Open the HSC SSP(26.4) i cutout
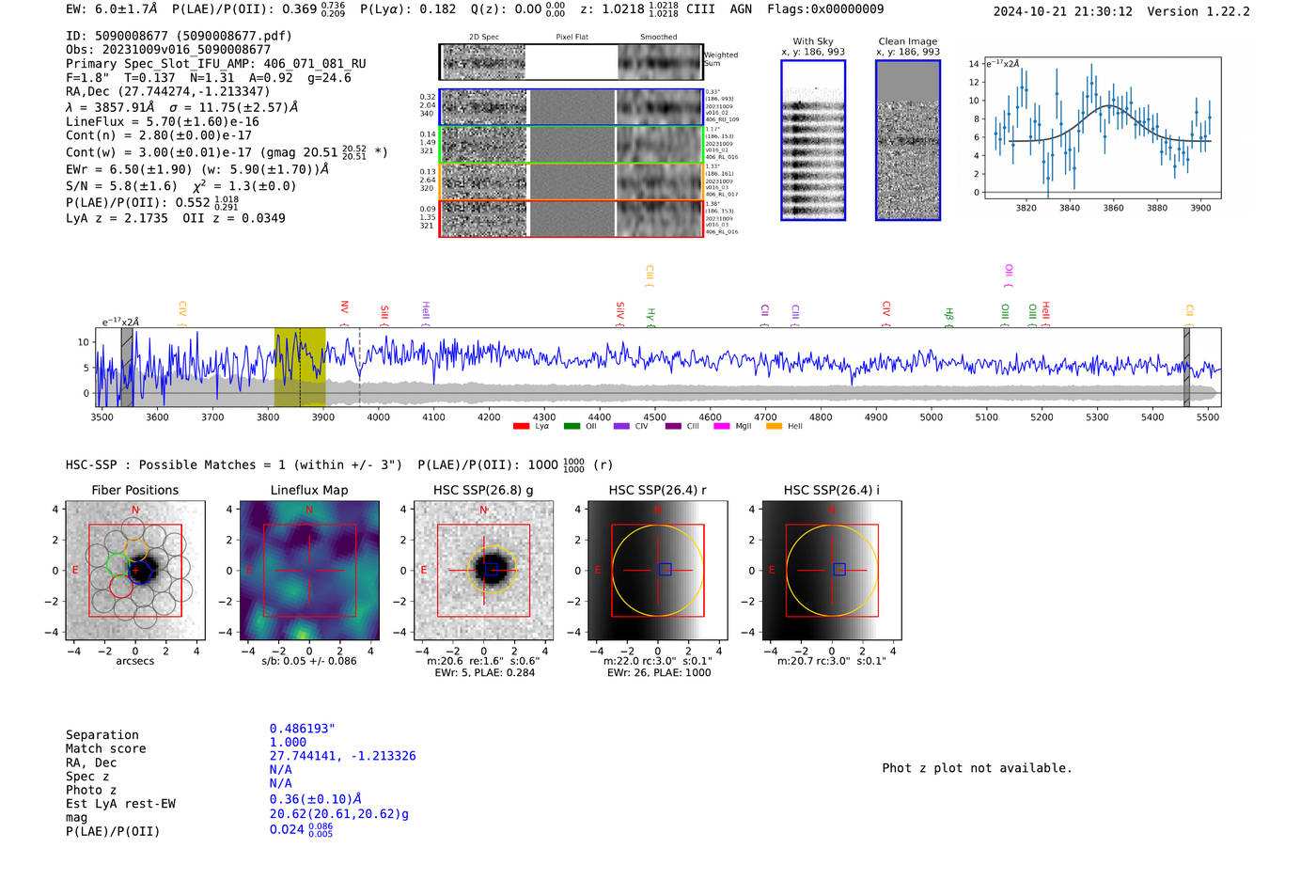Image resolution: width=1316 pixels, height=896 pixels. click(832, 571)
